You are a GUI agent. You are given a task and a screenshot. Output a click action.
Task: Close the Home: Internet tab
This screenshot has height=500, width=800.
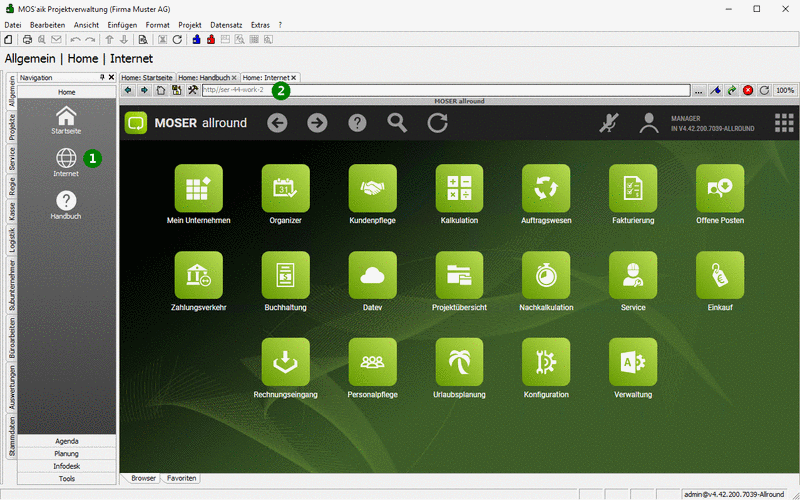(x=294, y=78)
